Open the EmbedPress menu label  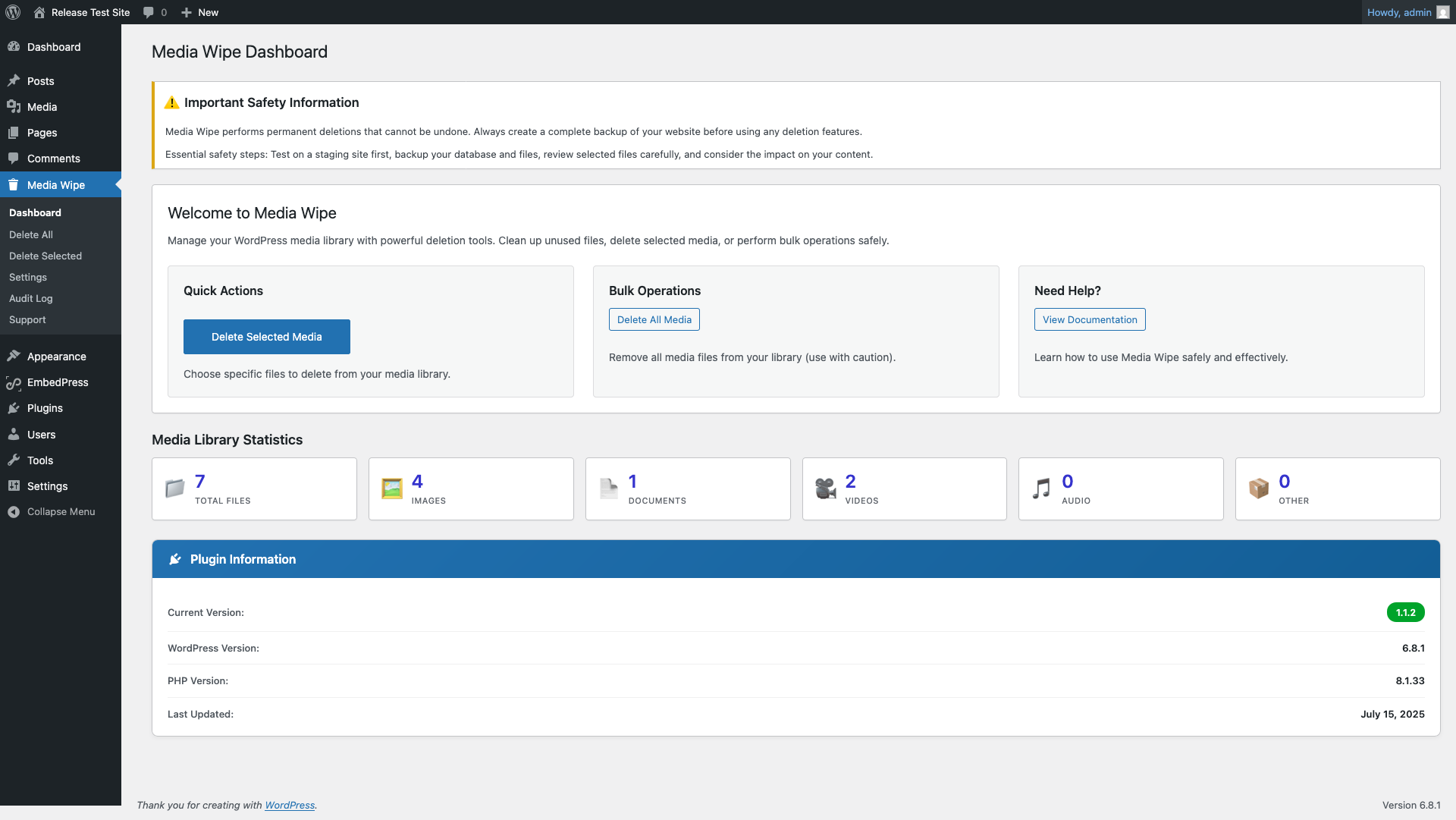58,382
